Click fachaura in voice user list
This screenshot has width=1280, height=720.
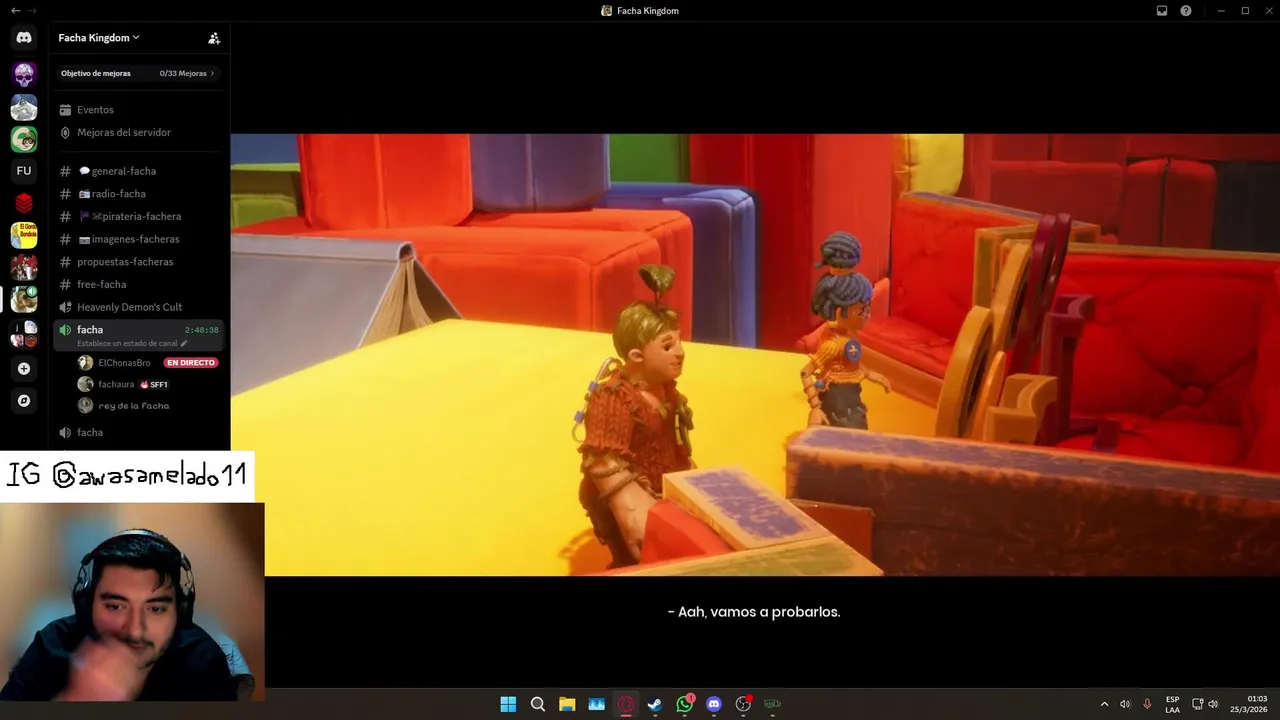tap(116, 384)
